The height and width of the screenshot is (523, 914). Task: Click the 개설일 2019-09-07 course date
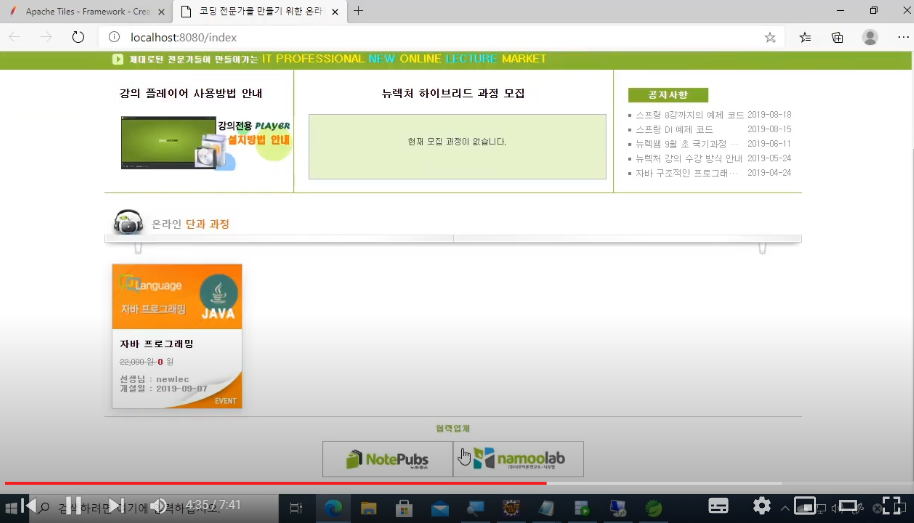163,388
